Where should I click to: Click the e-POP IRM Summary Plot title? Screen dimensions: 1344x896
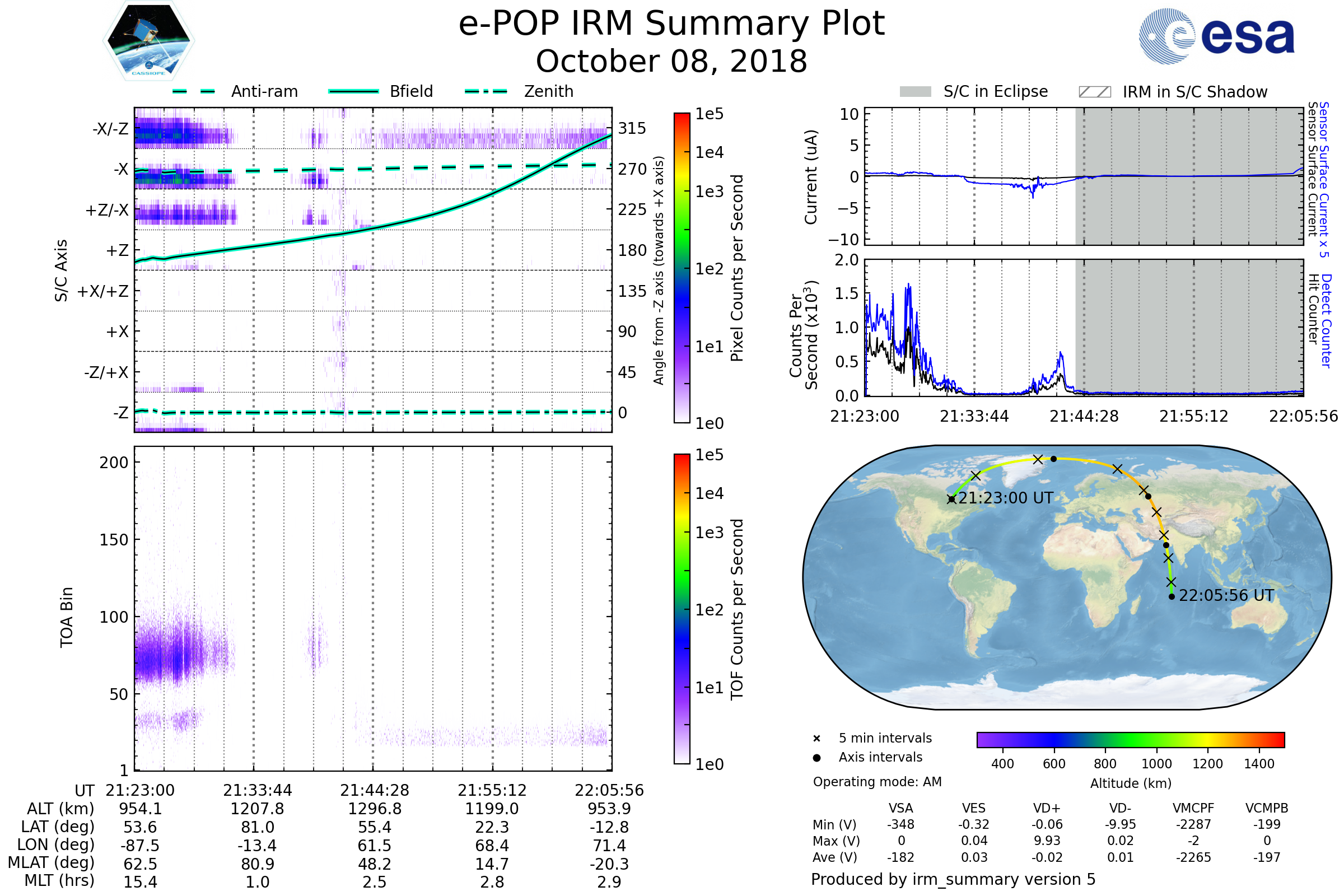(671, 24)
